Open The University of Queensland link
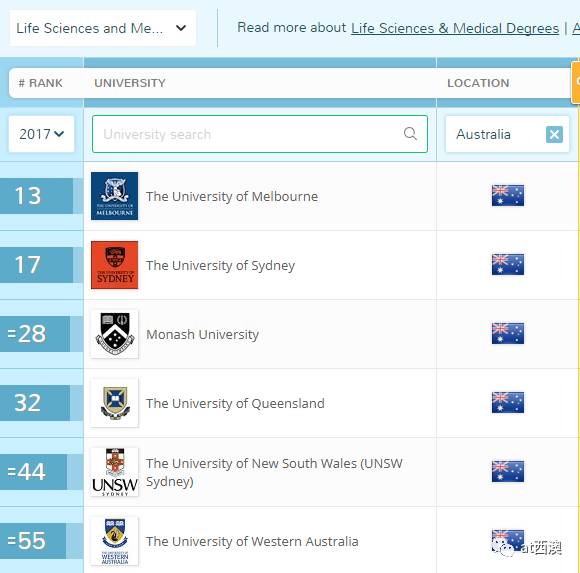 pyautogui.click(x=235, y=403)
